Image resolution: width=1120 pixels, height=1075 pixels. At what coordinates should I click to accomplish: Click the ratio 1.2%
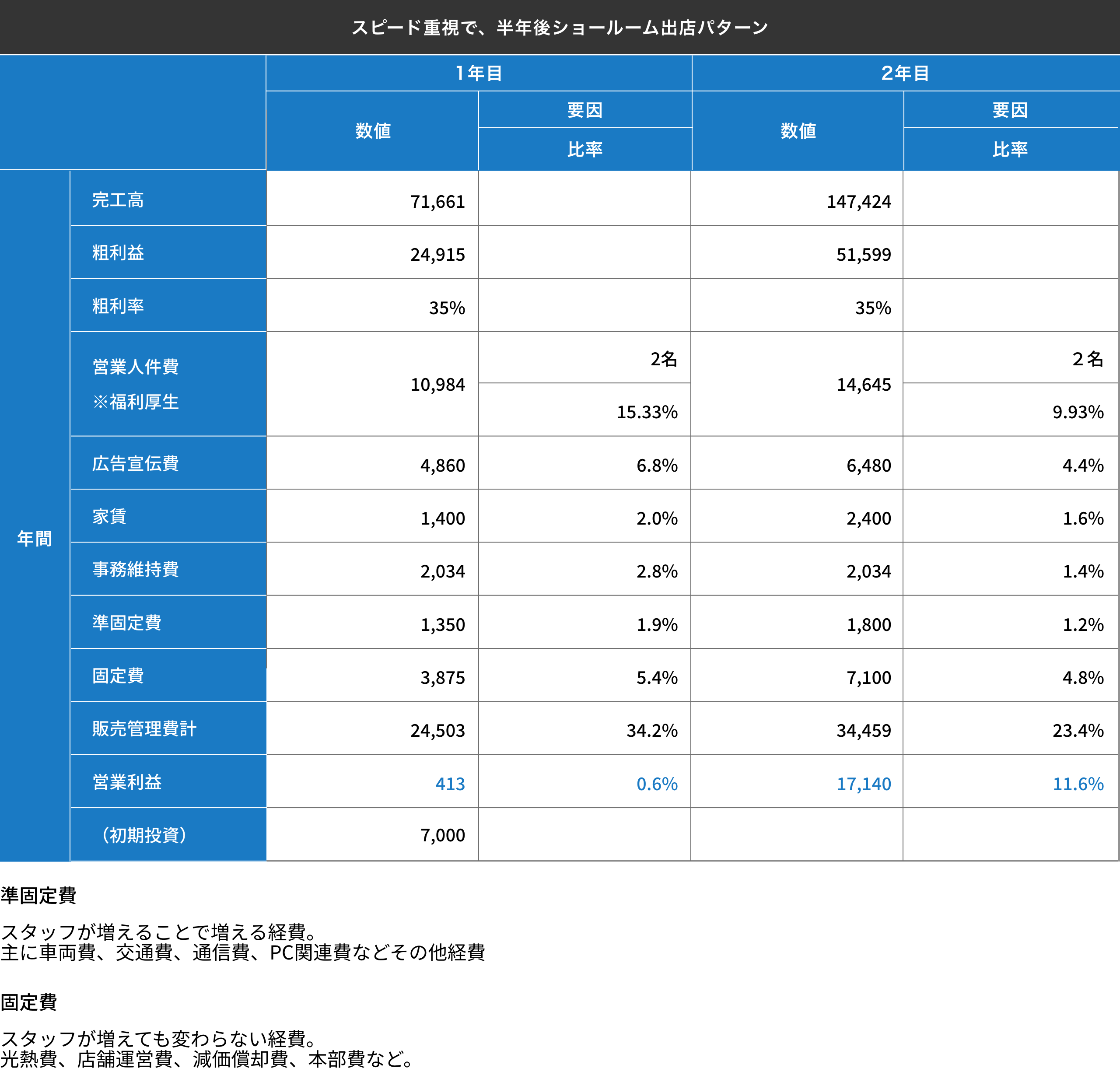(1083, 625)
